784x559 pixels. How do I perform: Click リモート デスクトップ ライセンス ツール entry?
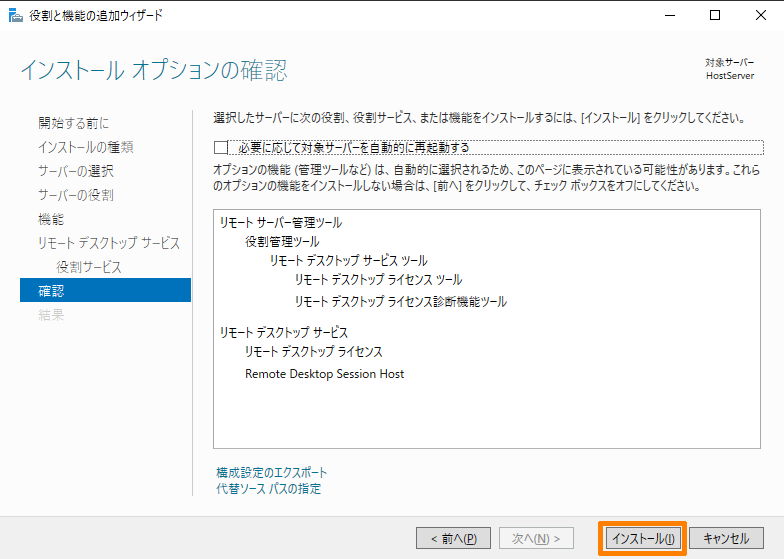click(x=378, y=280)
